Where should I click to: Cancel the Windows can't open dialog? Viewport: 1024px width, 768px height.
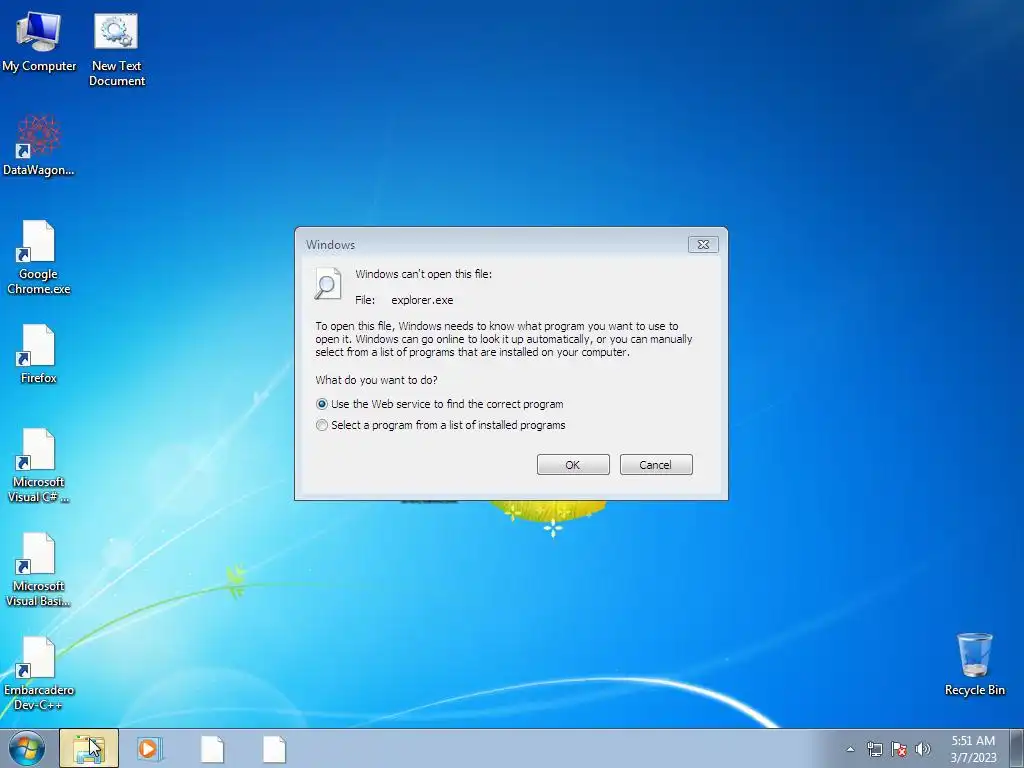tap(656, 465)
